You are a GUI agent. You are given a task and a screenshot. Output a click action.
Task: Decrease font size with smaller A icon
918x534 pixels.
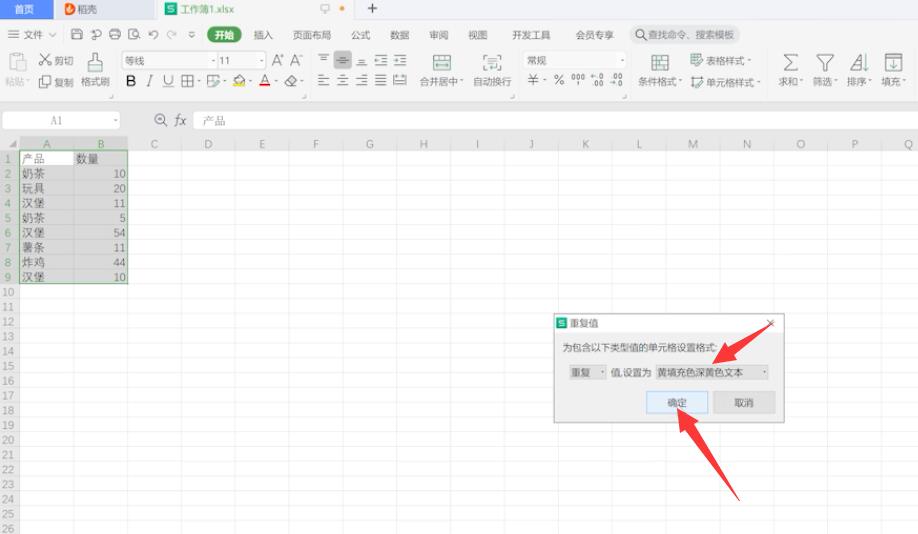[296, 60]
